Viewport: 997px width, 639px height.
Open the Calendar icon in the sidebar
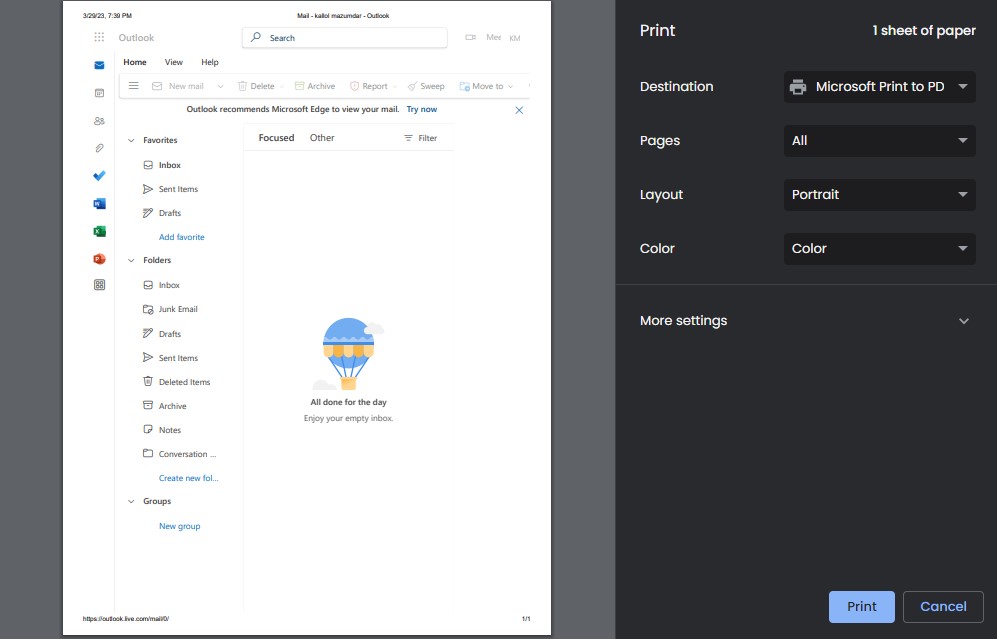pyautogui.click(x=99, y=93)
